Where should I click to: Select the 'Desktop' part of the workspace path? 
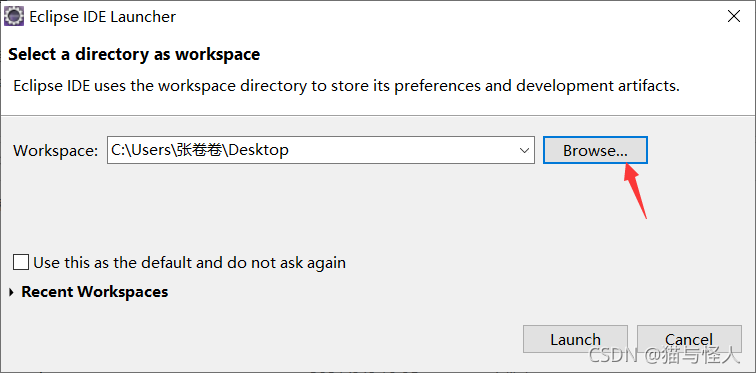pos(259,150)
